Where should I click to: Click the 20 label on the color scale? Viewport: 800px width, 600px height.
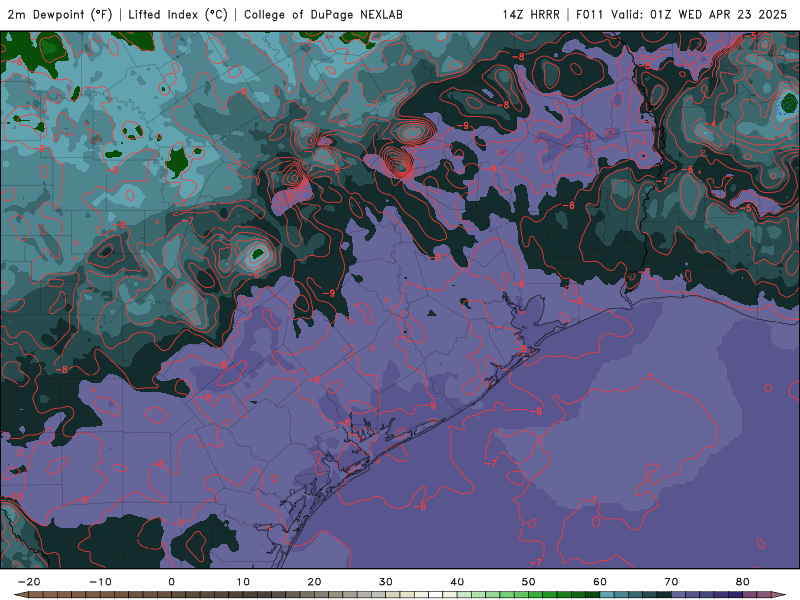point(314,582)
